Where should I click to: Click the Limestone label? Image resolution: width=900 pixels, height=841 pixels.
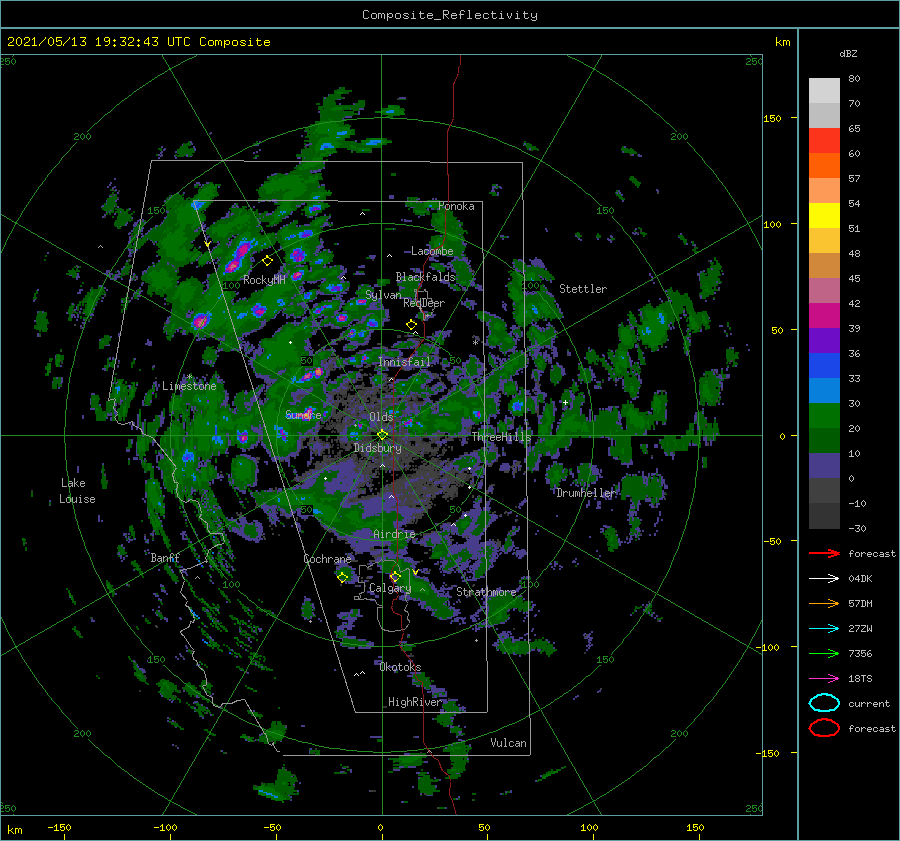tap(189, 386)
